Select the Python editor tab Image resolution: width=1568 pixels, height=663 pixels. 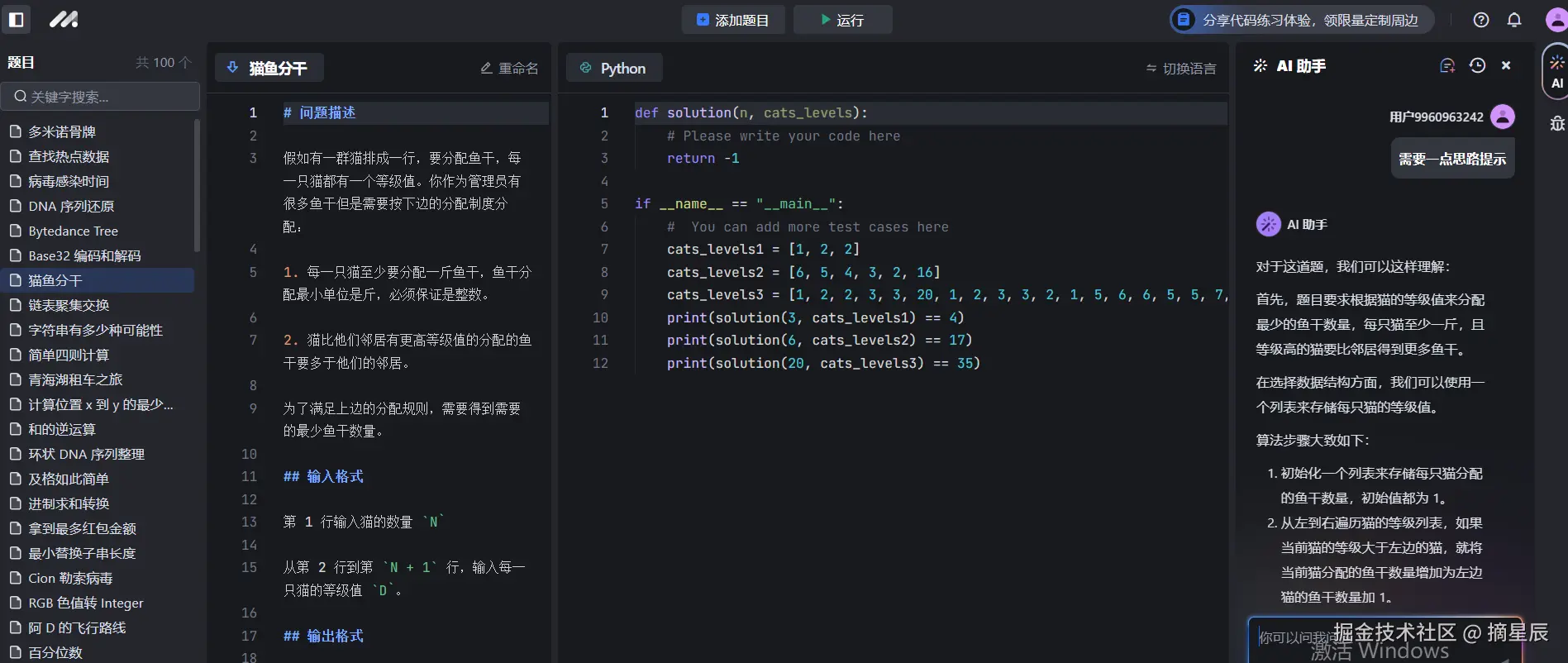point(613,68)
